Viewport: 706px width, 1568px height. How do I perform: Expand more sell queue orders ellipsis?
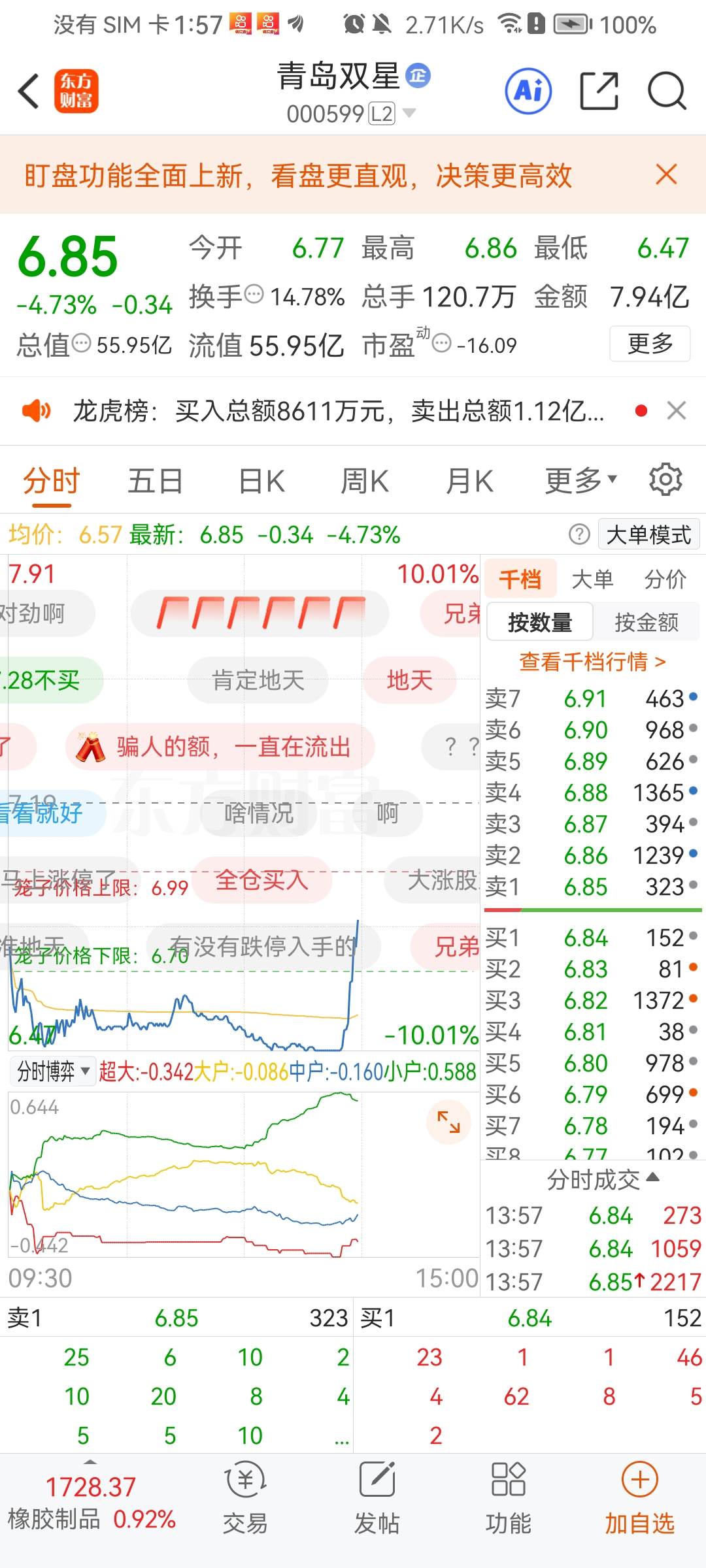tap(341, 1436)
